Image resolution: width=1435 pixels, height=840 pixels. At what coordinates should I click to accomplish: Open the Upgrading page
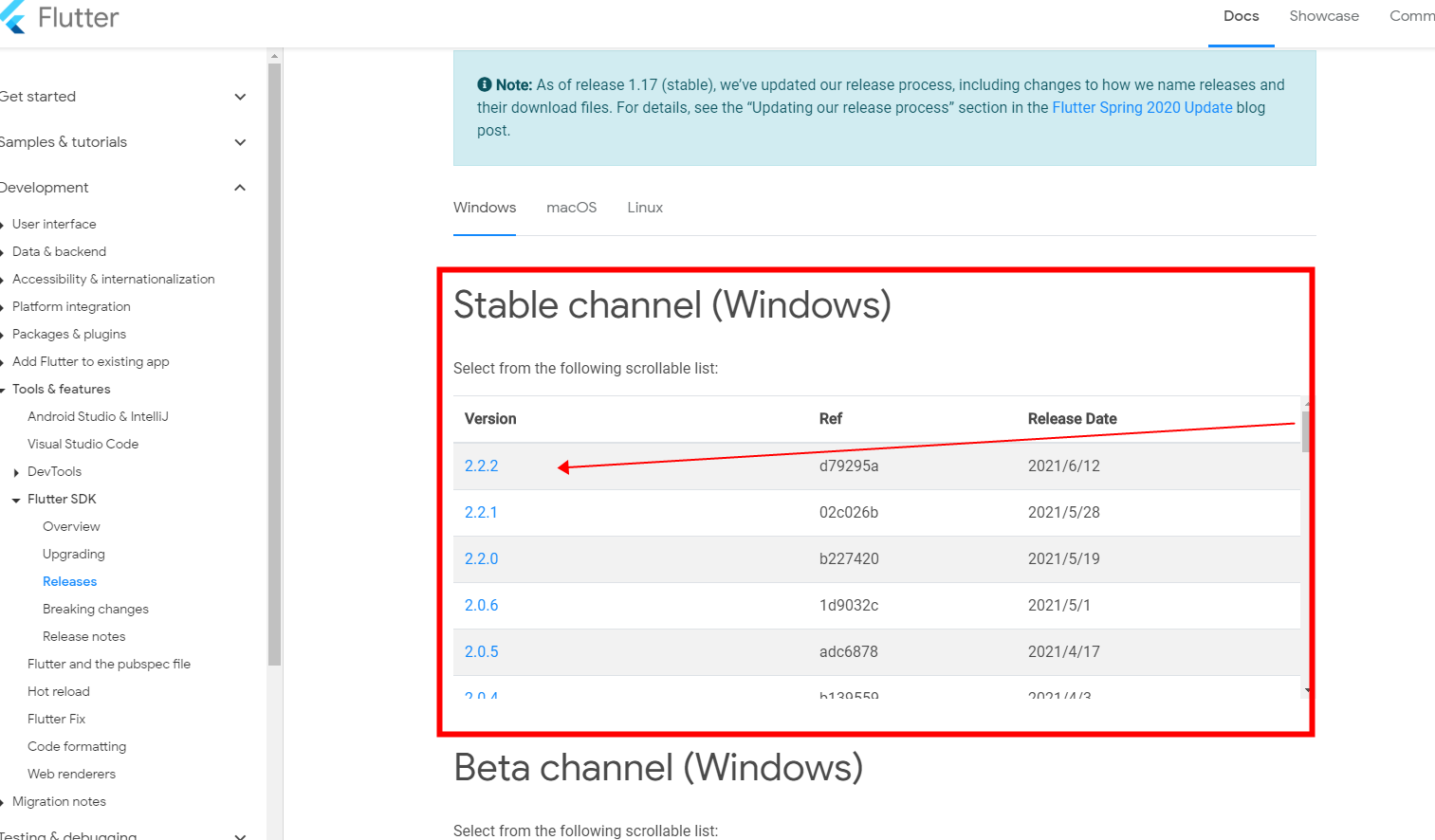(73, 555)
